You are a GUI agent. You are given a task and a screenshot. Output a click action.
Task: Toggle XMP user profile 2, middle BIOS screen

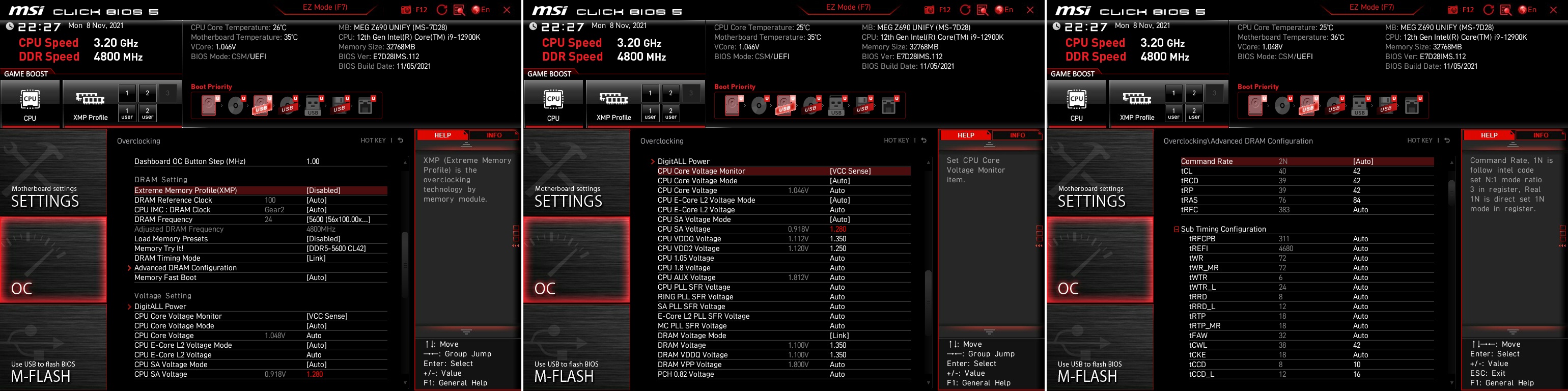[671, 114]
